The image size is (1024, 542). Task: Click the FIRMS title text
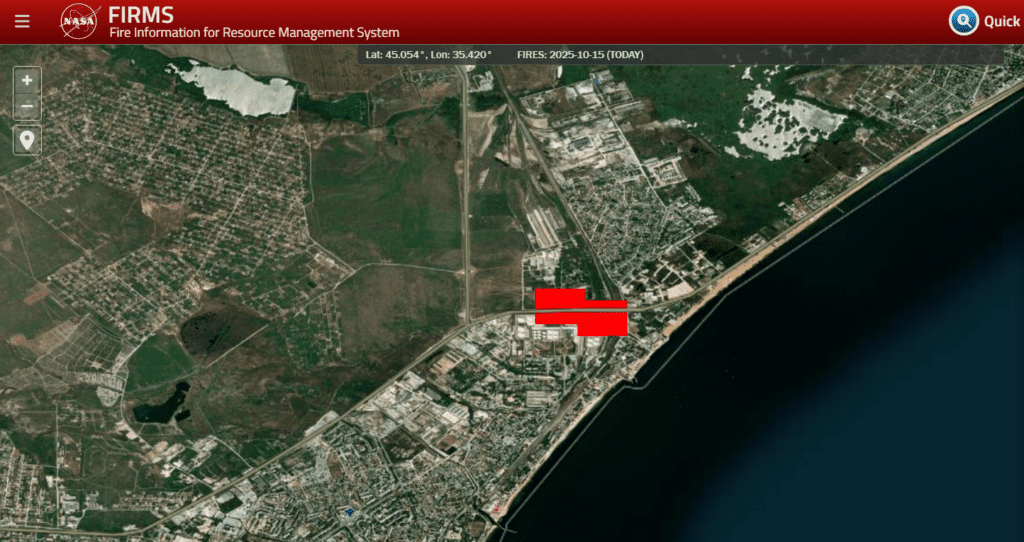[141, 15]
